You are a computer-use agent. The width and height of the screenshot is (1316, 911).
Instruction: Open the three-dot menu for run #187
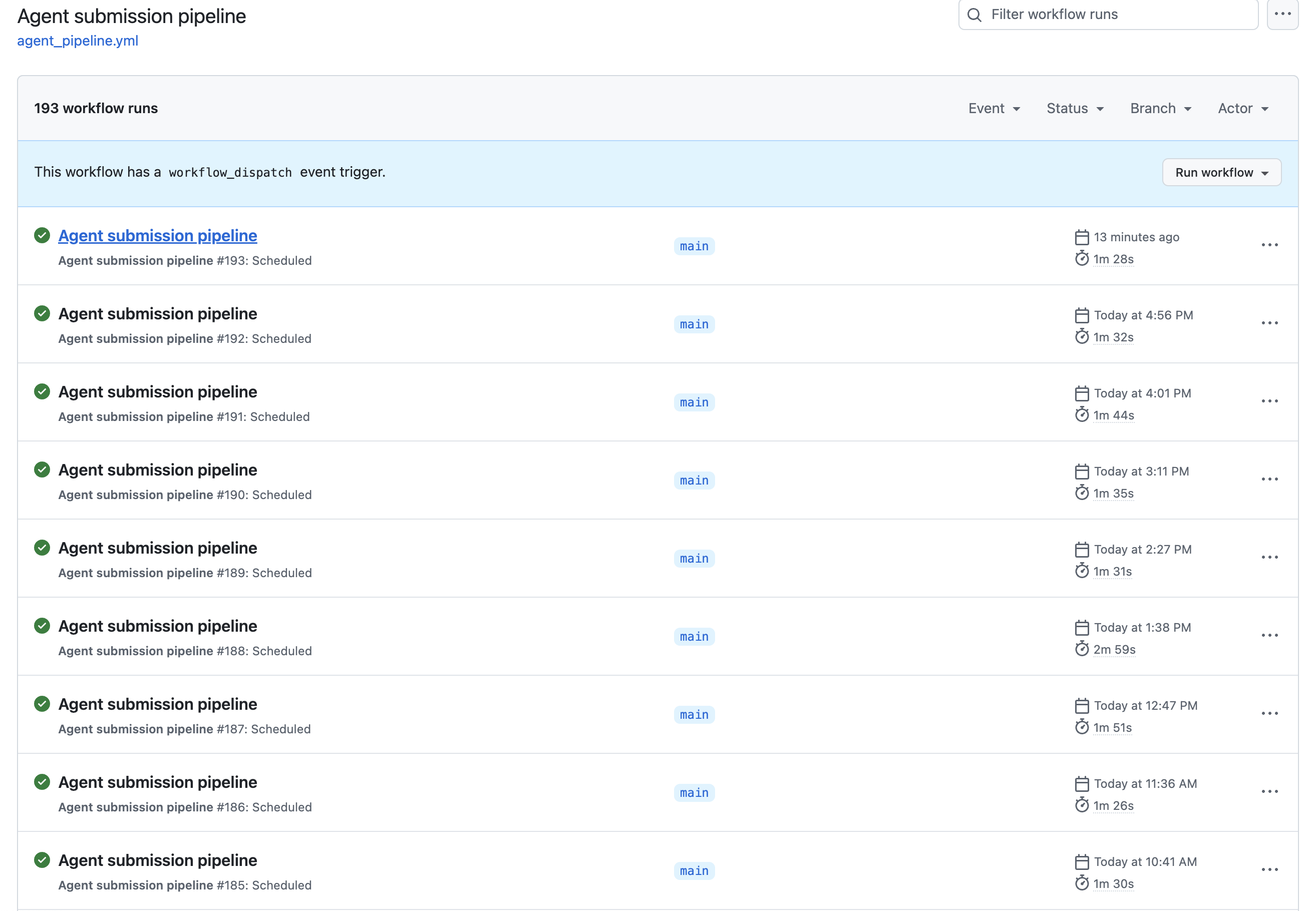[1269, 713]
